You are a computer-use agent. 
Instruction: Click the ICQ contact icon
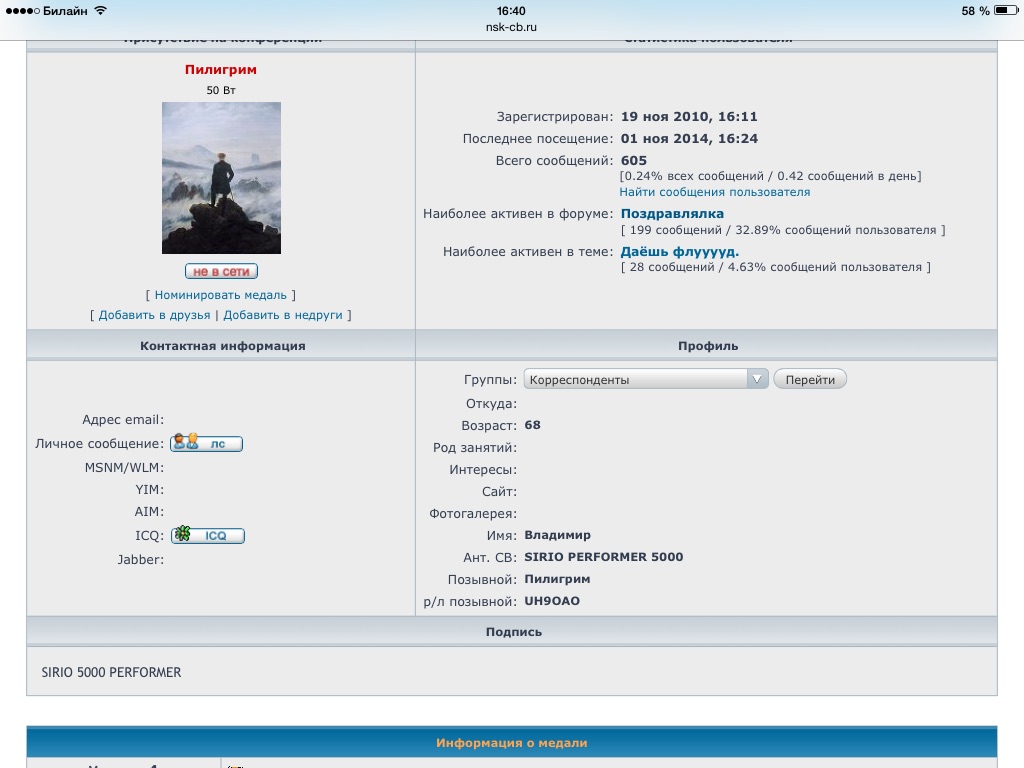207,535
